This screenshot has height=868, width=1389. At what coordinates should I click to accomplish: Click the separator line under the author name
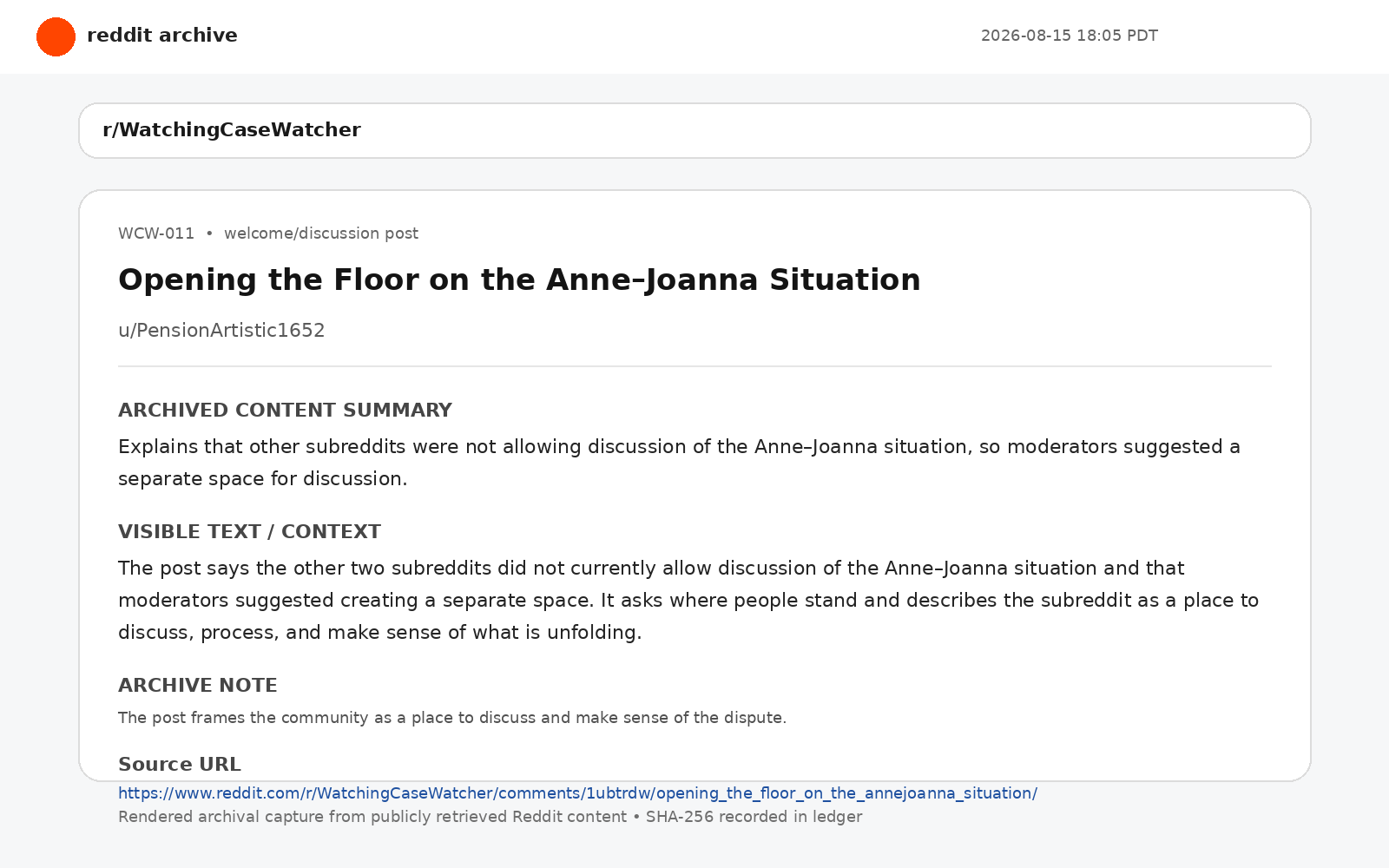click(x=694, y=366)
